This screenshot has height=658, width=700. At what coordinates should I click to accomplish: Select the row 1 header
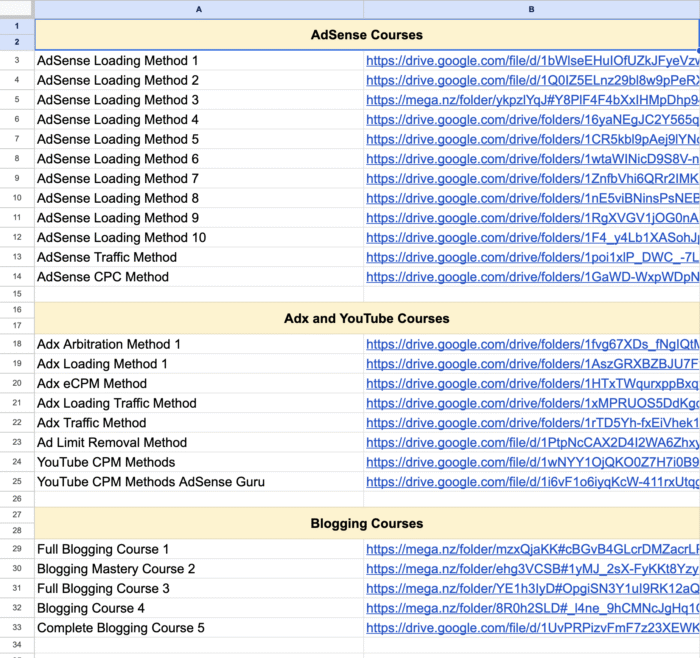coord(17,26)
